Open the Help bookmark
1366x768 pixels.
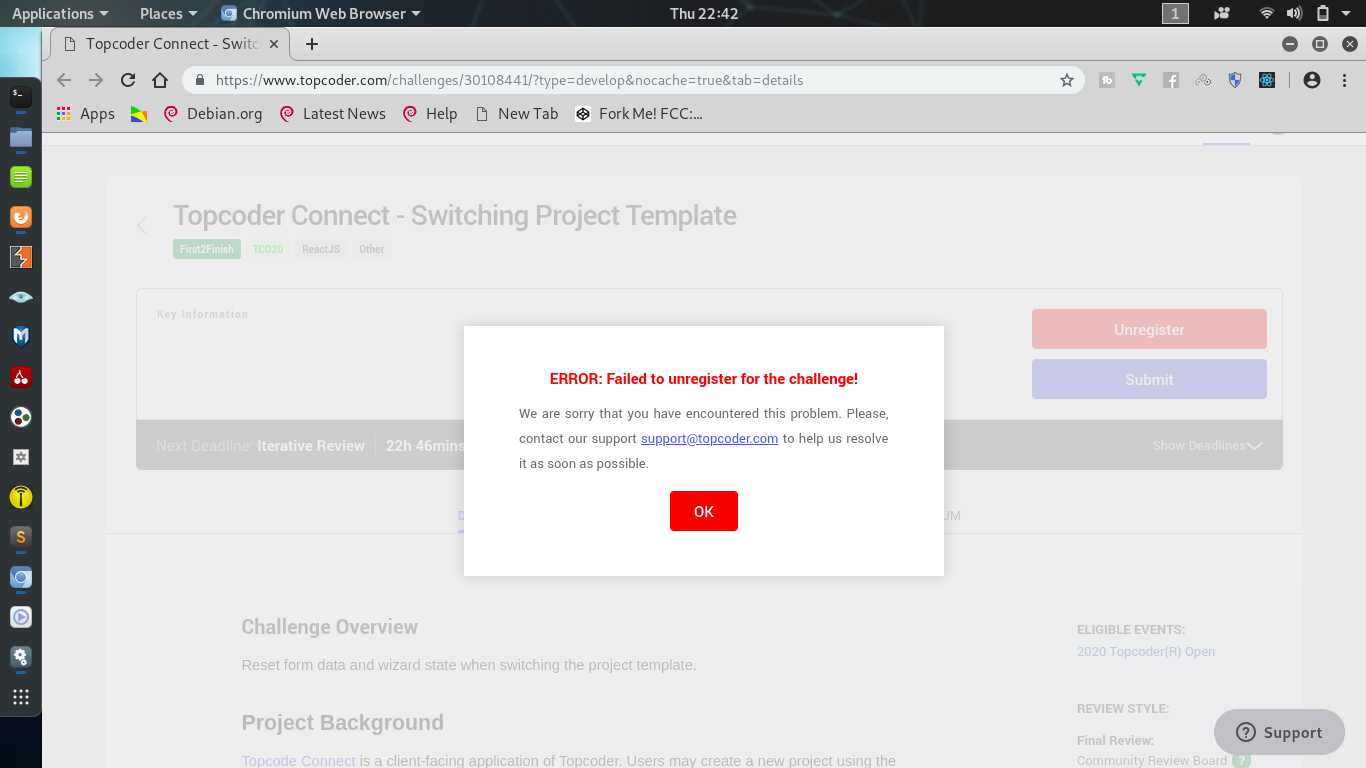[x=430, y=114]
